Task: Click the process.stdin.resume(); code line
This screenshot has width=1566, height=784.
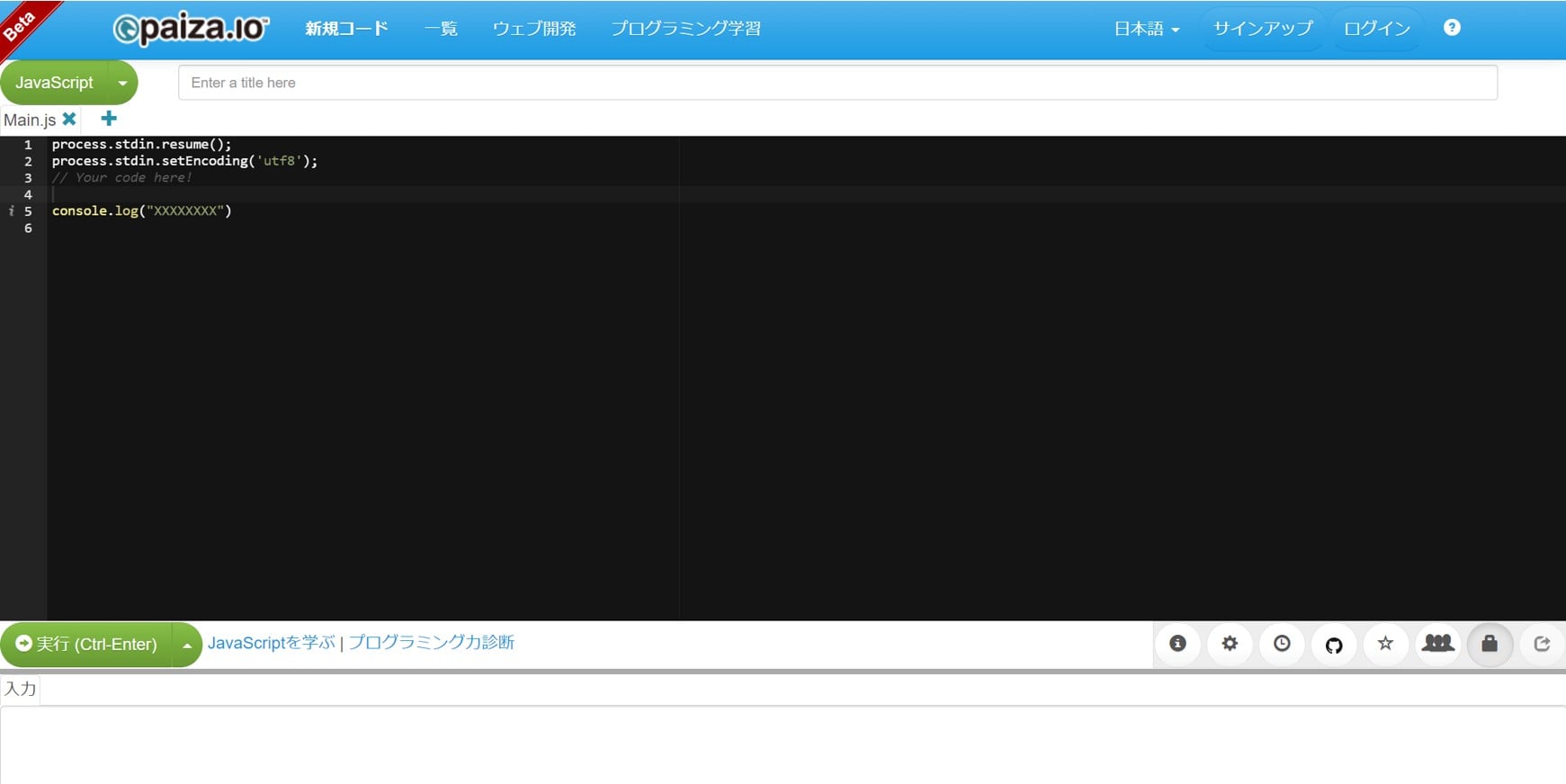Action: click(x=141, y=145)
